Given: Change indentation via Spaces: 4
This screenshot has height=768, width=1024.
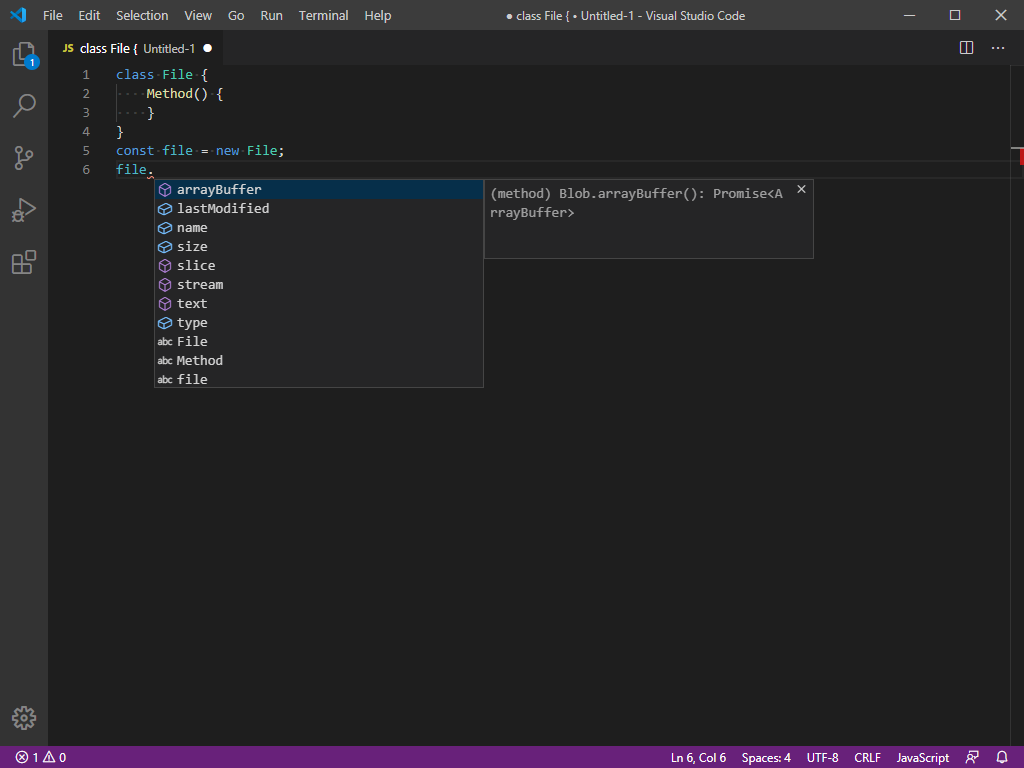Looking at the screenshot, I should tap(766, 758).
